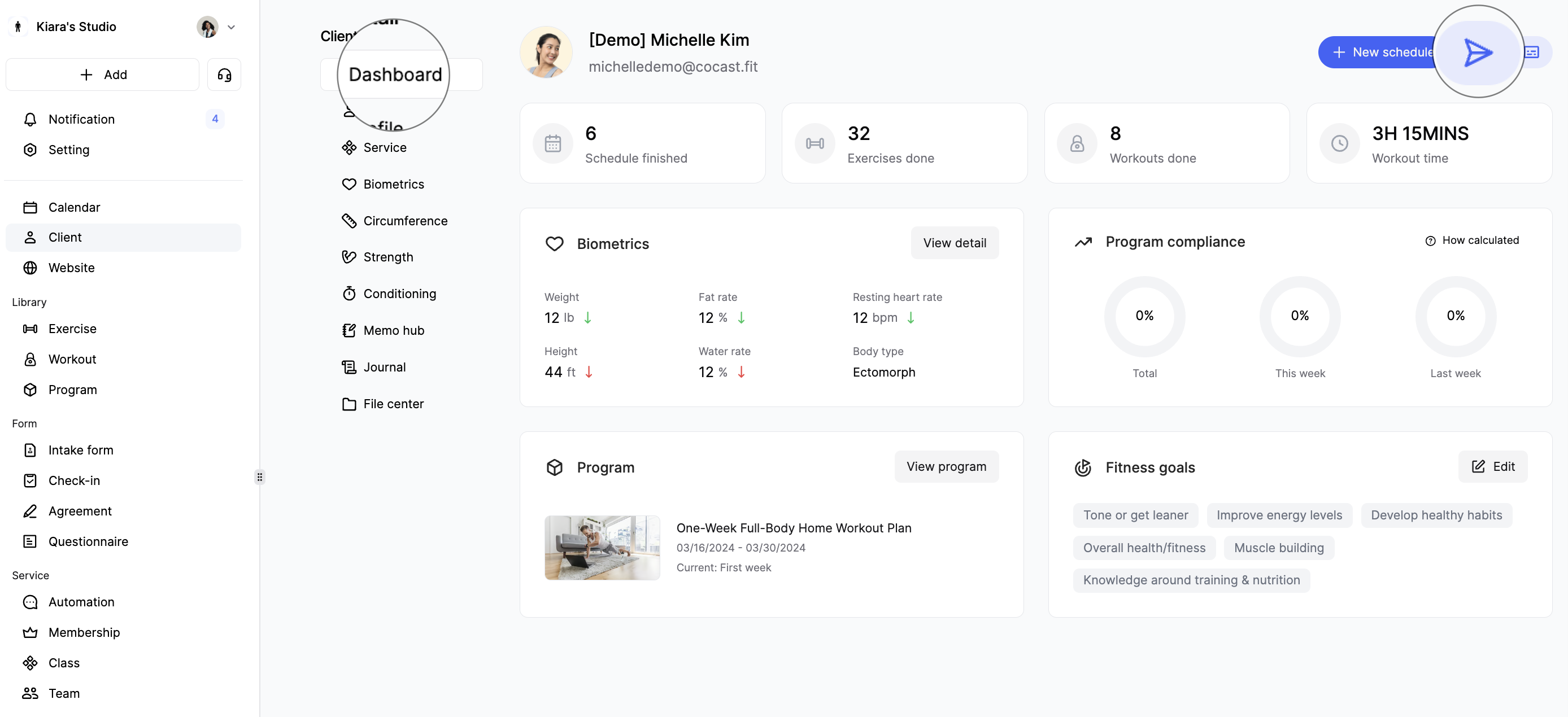This screenshot has width=1568, height=717.
Task: Click the card icon beside send button
Action: [x=1532, y=53]
